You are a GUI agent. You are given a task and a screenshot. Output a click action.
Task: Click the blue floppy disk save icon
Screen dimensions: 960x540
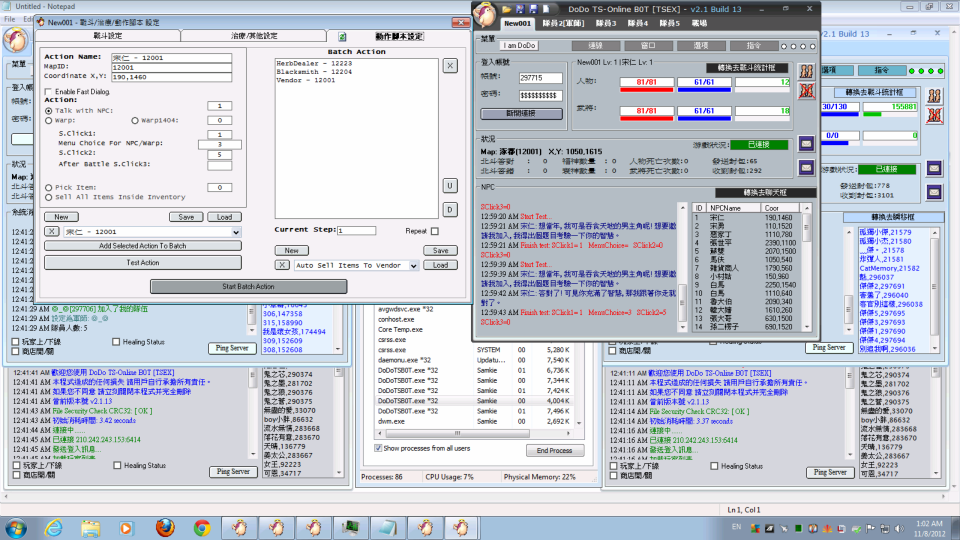coord(533,9)
